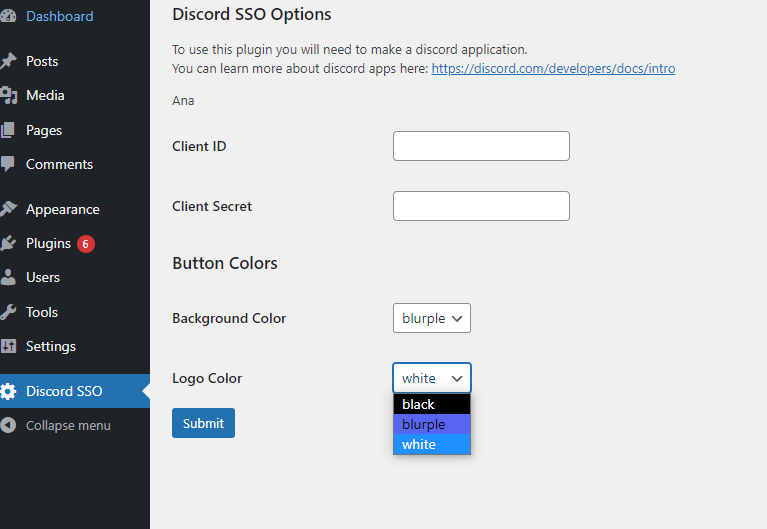This screenshot has width=767, height=529.
Task: Open the Plugins menu label
Action: coord(48,244)
